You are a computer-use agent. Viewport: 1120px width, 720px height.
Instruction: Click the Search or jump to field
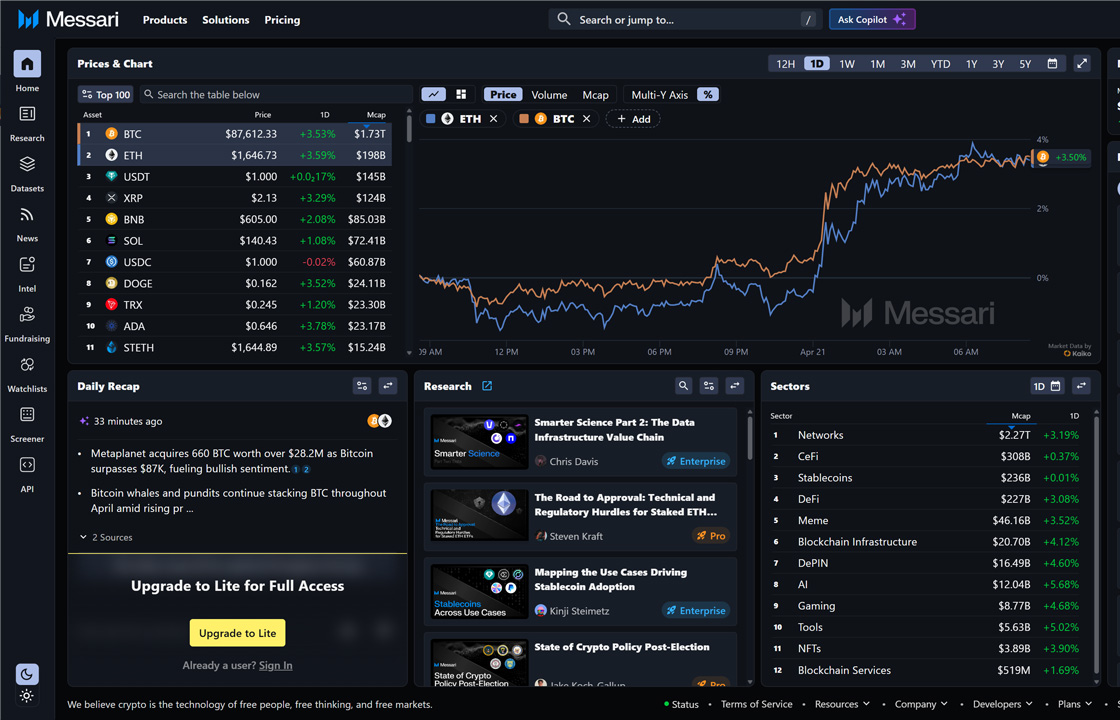point(685,19)
